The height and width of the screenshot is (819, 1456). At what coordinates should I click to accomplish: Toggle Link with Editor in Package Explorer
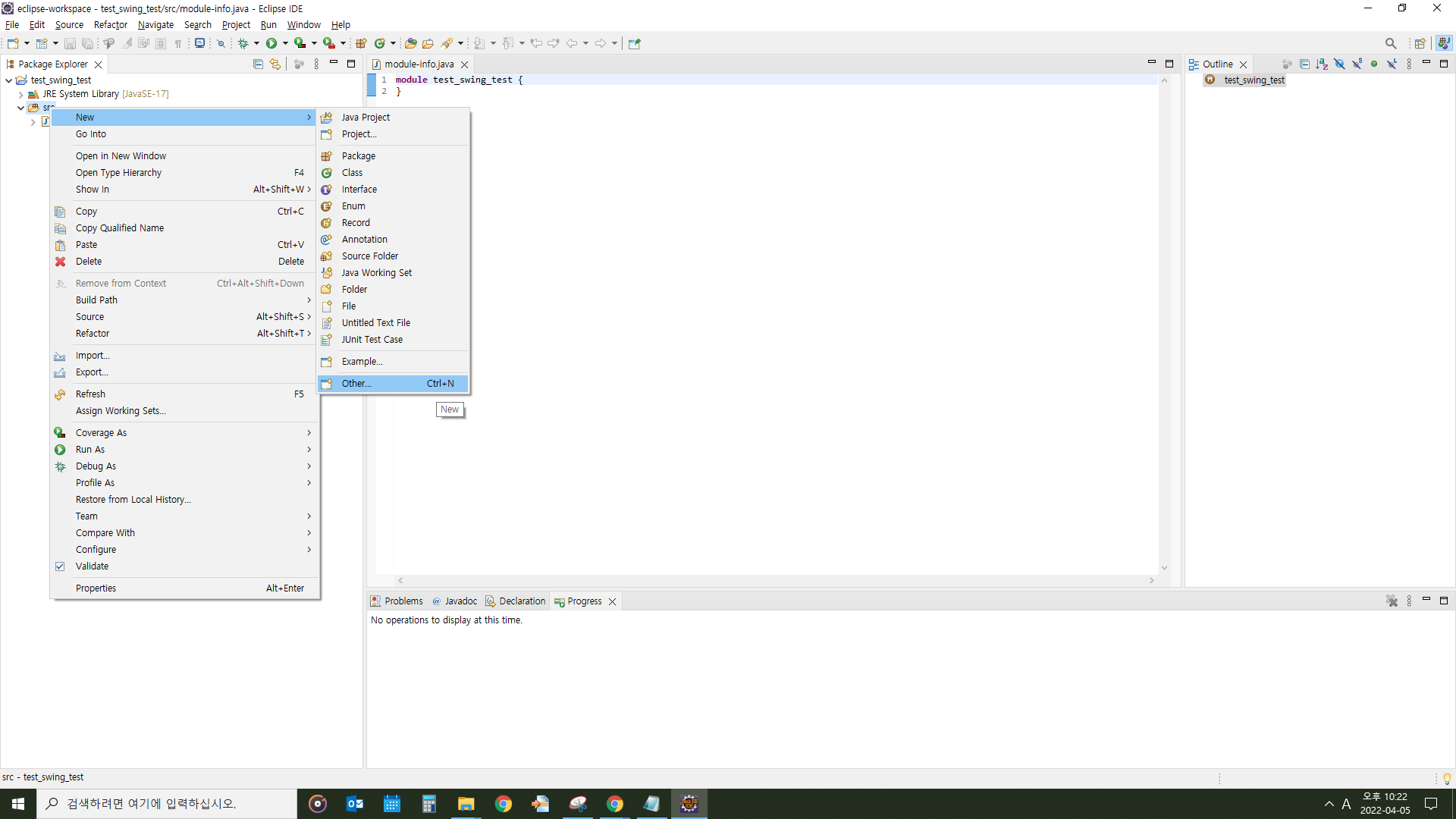coord(275,64)
